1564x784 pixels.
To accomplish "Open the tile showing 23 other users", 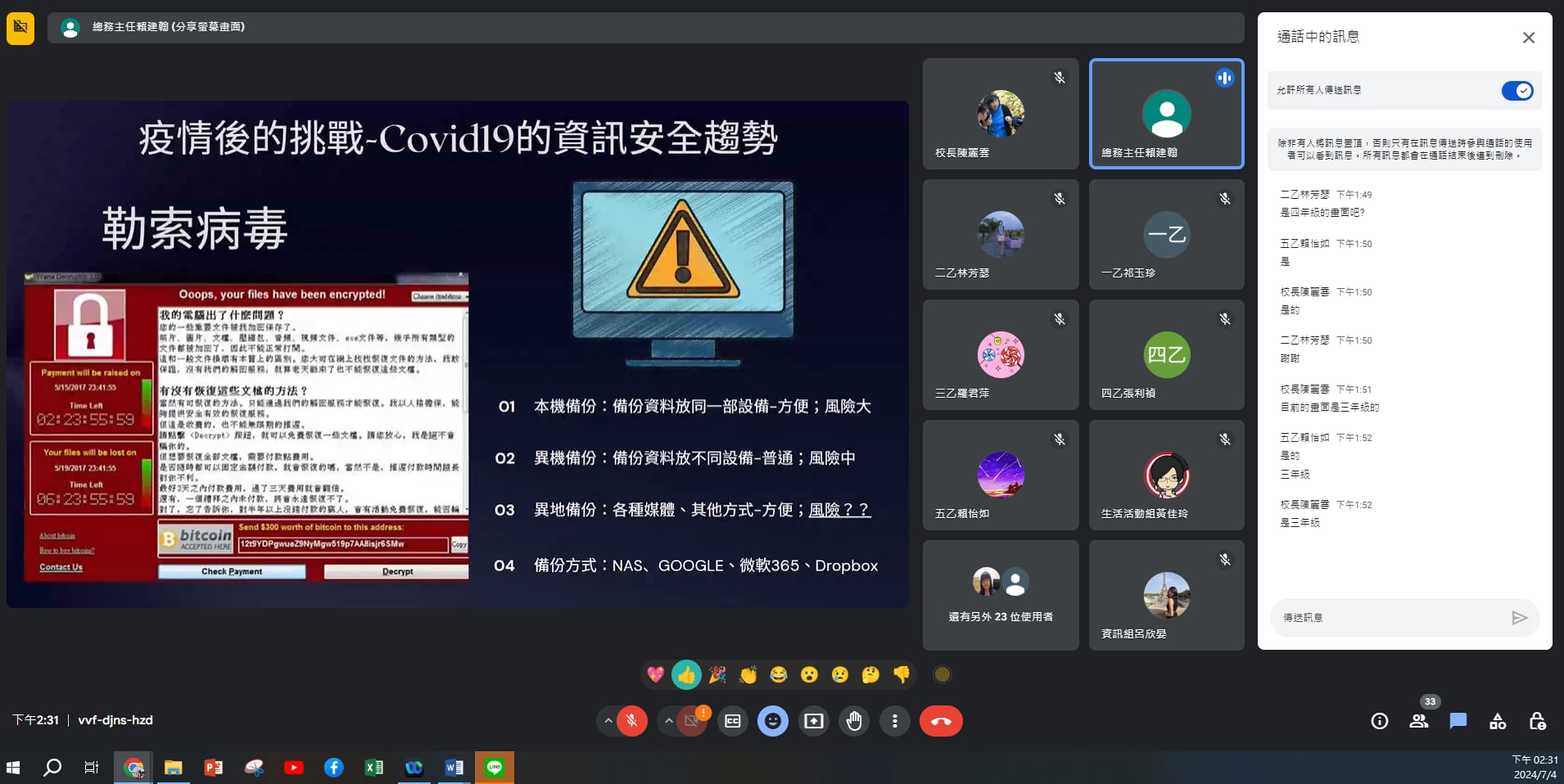I will tap(1001, 595).
